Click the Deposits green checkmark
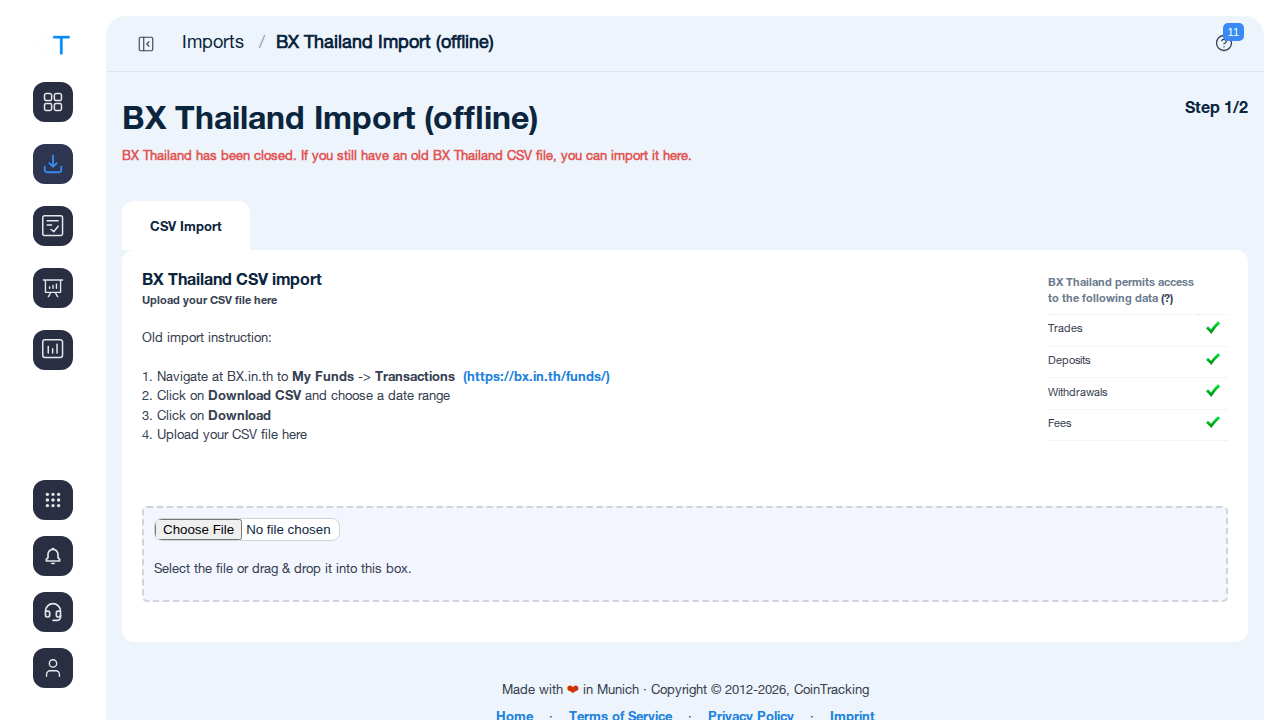This screenshot has height=720, width=1280. pyautogui.click(x=1213, y=359)
